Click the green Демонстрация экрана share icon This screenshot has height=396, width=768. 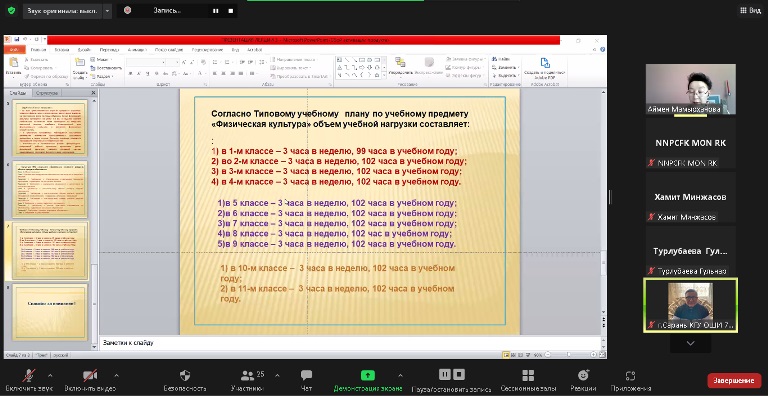click(x=367, y=375)
